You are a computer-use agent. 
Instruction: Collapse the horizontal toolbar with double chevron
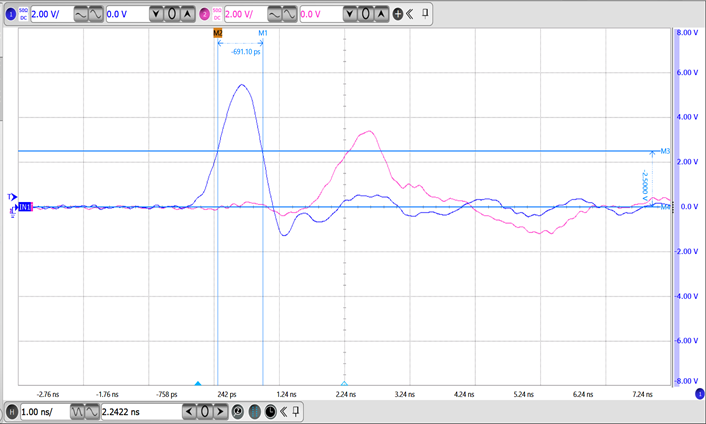(284, 412)
